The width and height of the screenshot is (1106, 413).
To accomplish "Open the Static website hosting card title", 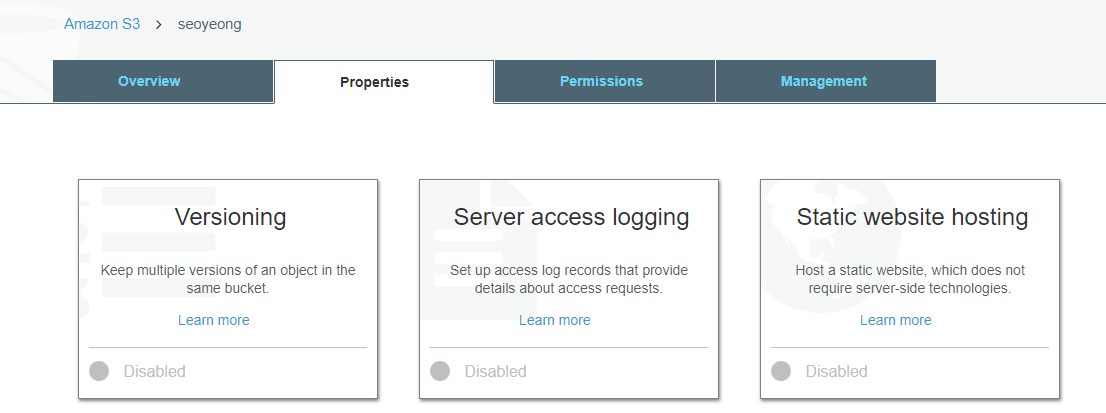I will 912,217.
